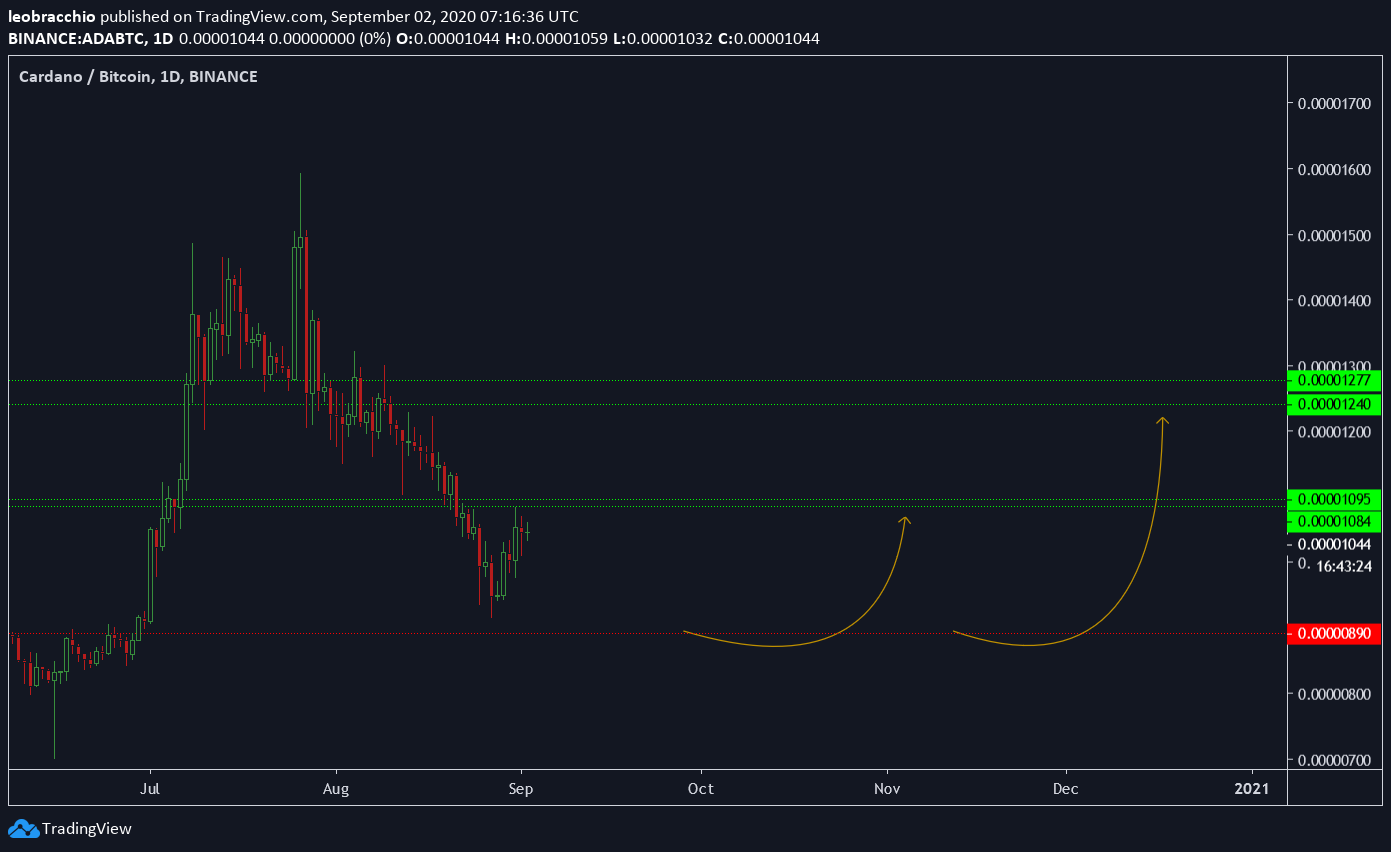1391x852 pixels.
Task: Select the Oct label on time axis
Action: click(701, 789)
